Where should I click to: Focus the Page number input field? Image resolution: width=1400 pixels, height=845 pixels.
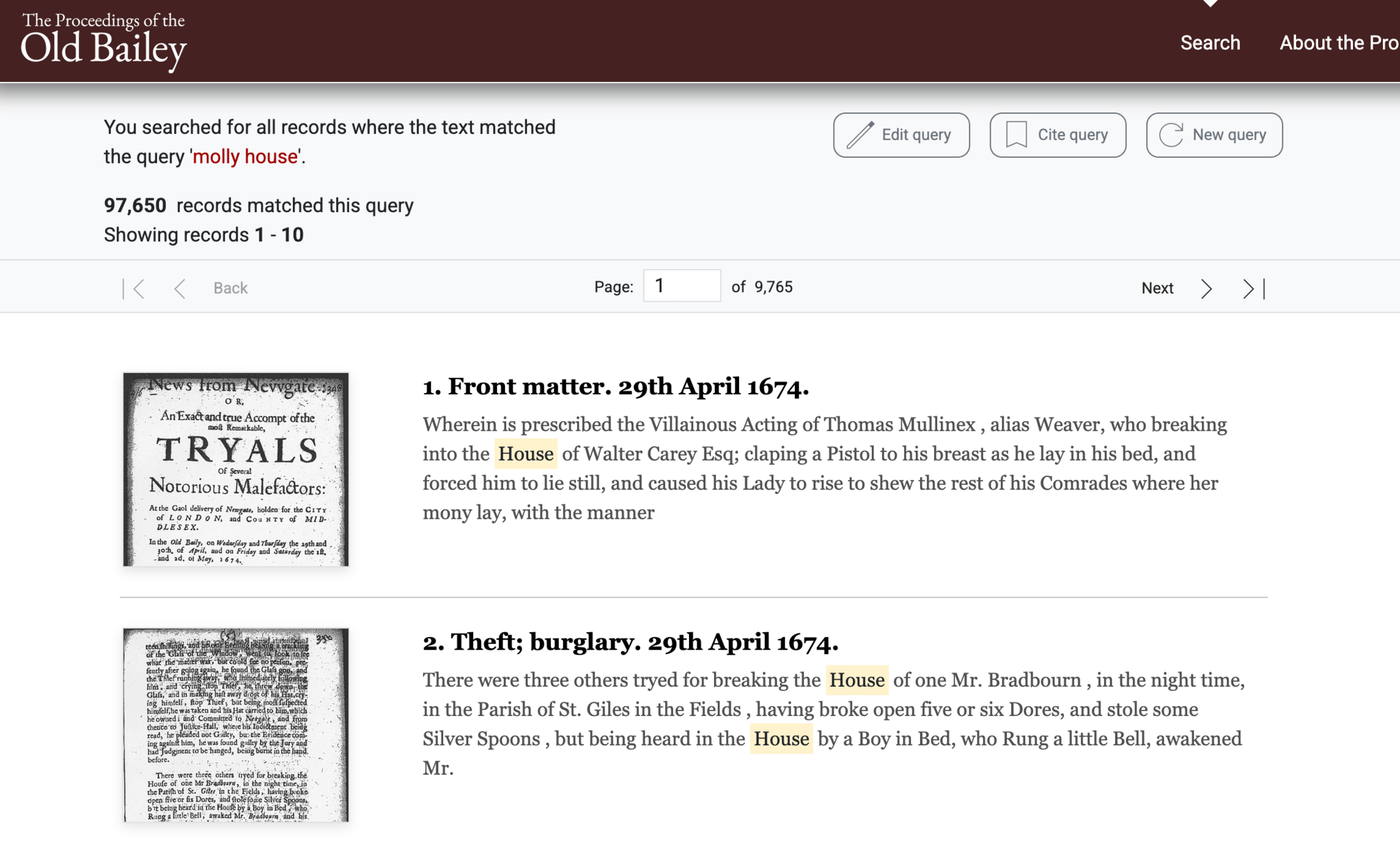pyautogui.click(x=682, y=286)
